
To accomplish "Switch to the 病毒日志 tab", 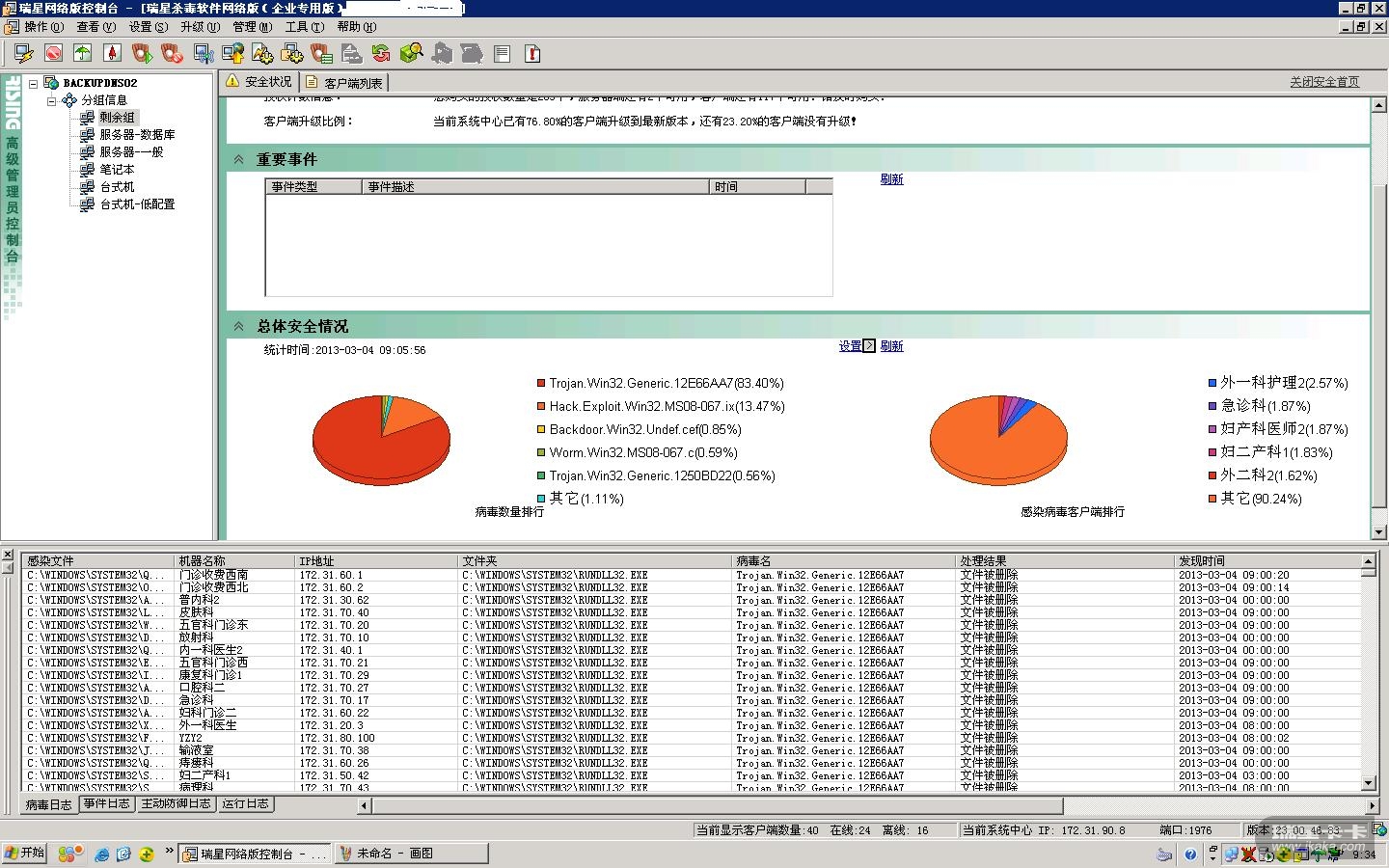I will (x=48, y=804).
